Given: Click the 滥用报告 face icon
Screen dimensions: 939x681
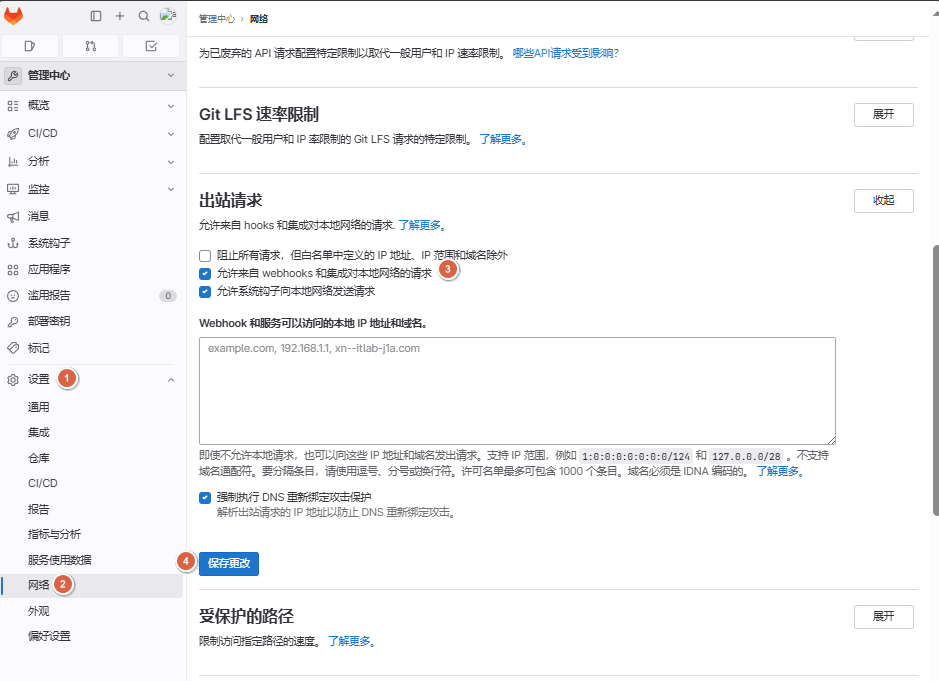Looking at the screenshot, I should (x=13, y=296).
